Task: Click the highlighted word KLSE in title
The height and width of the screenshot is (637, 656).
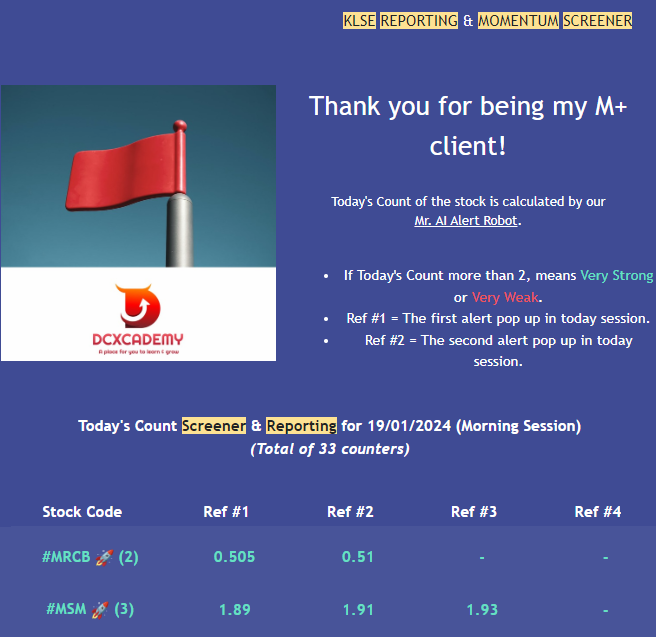Action: coord(359,20)
